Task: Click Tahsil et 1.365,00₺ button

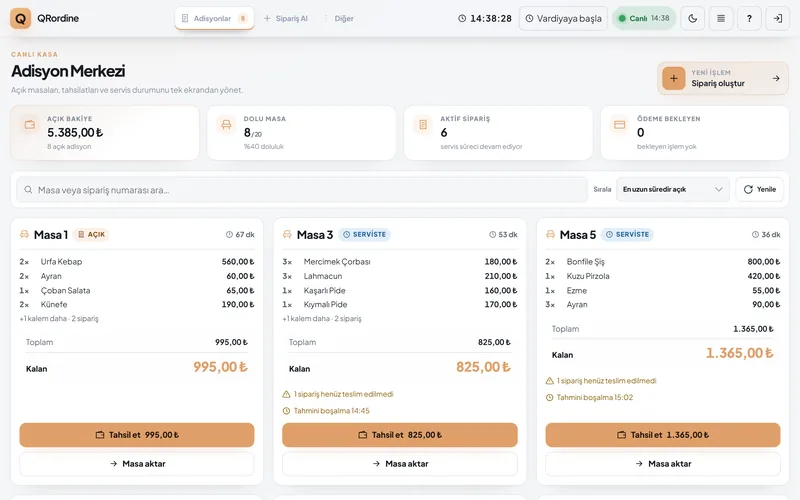Action: (x=663, y=435)
